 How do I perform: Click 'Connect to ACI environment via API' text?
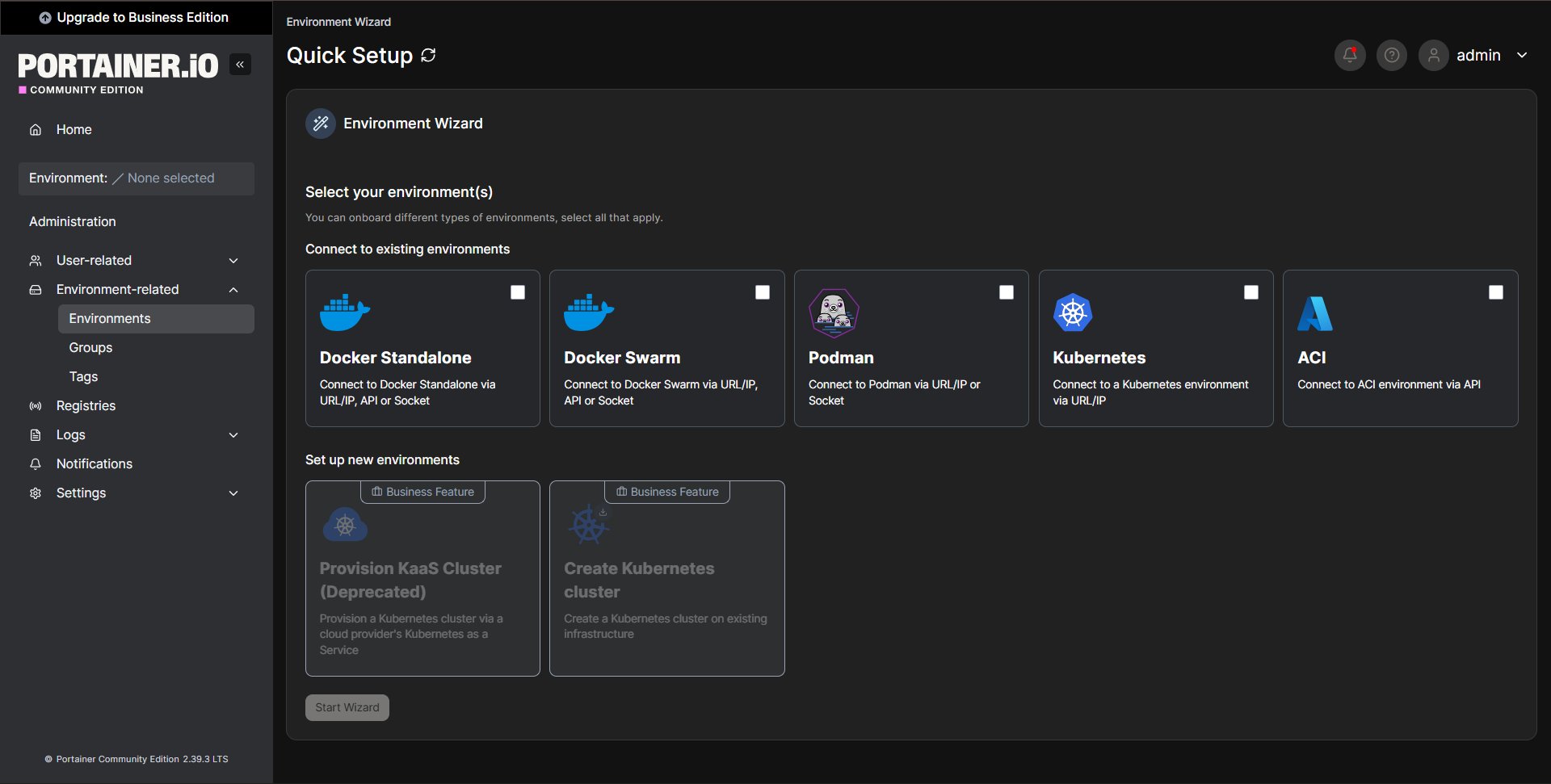1389,385
